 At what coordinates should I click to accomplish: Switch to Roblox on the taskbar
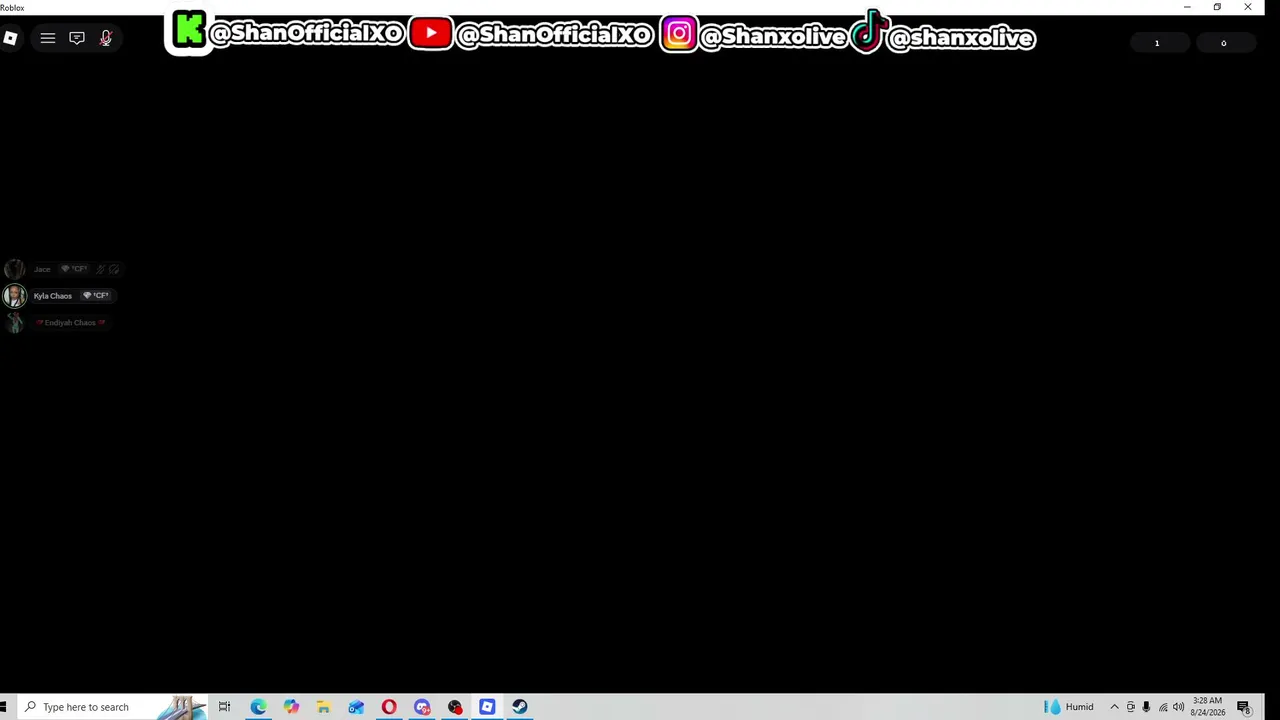(x=487, y=707)
